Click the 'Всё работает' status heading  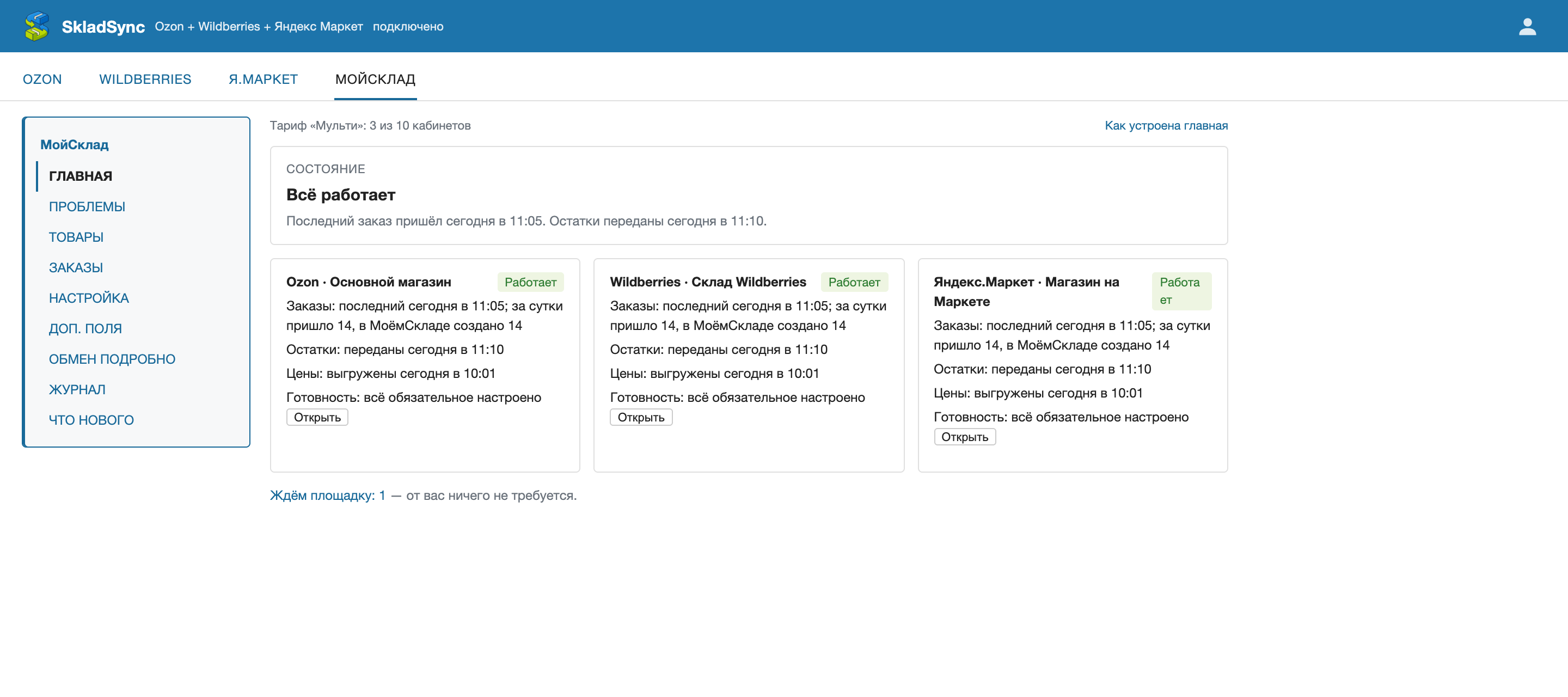pyautogui.click(x=340, y=195)
